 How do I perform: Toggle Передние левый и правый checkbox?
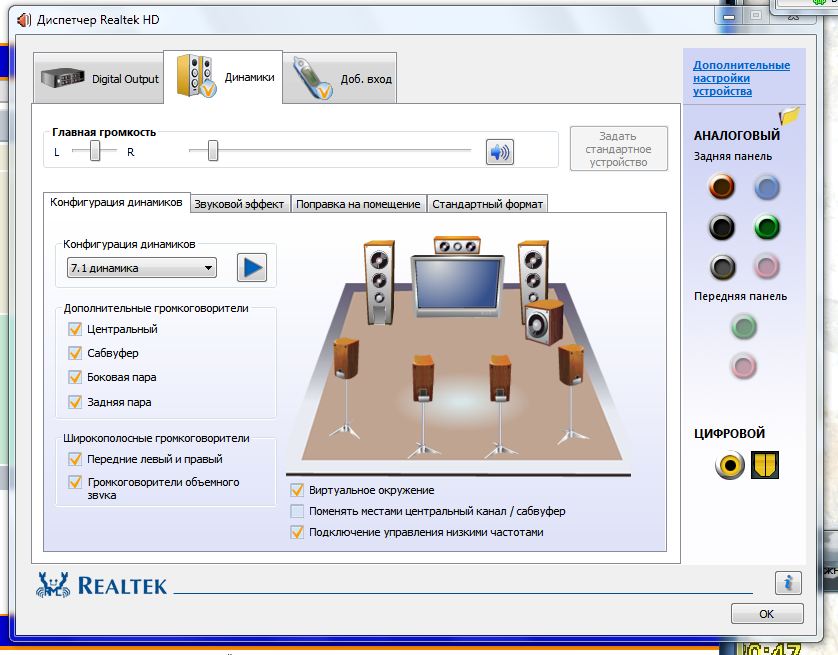pos(75,459)
